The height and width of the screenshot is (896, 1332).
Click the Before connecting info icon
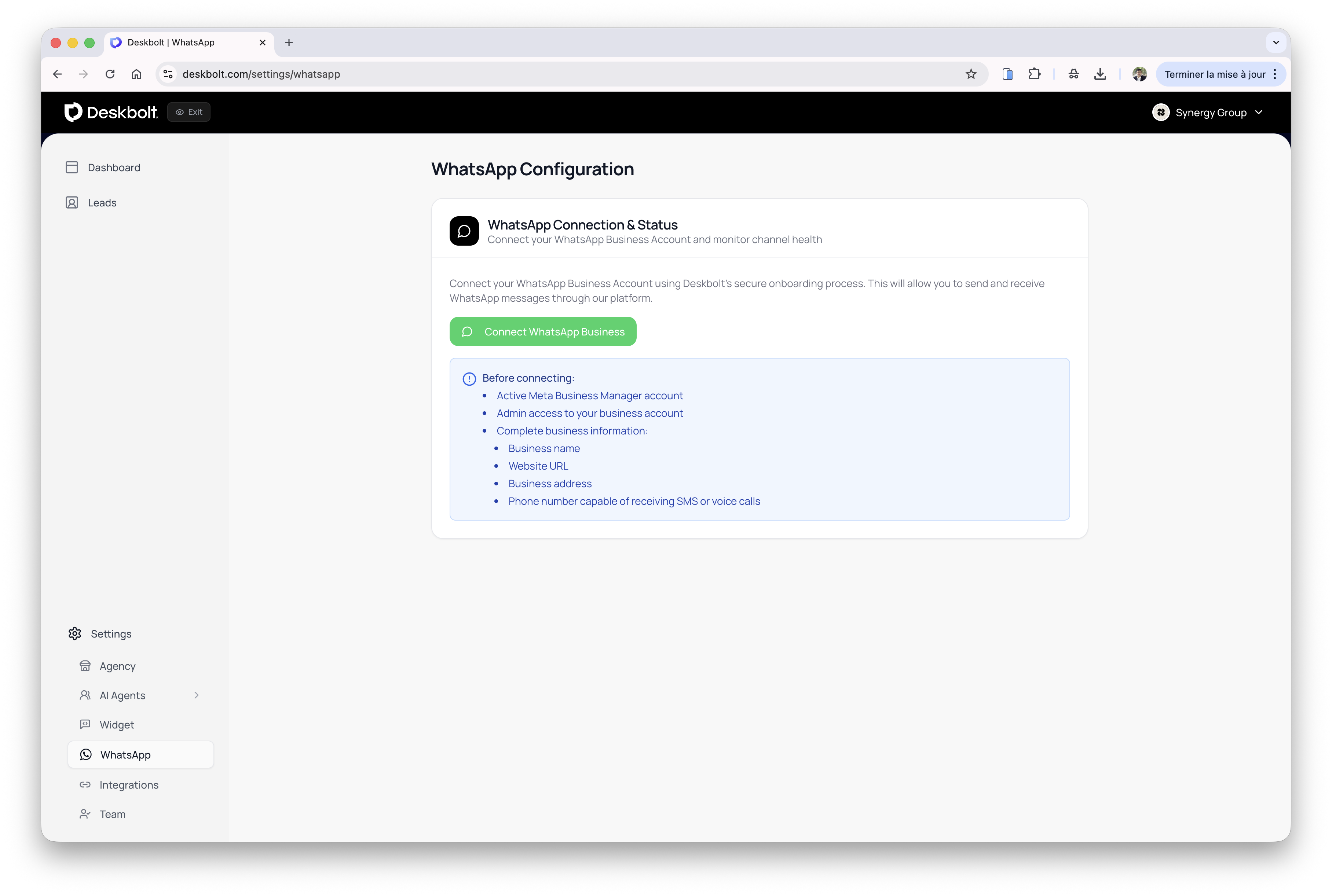tap(469, 379)
